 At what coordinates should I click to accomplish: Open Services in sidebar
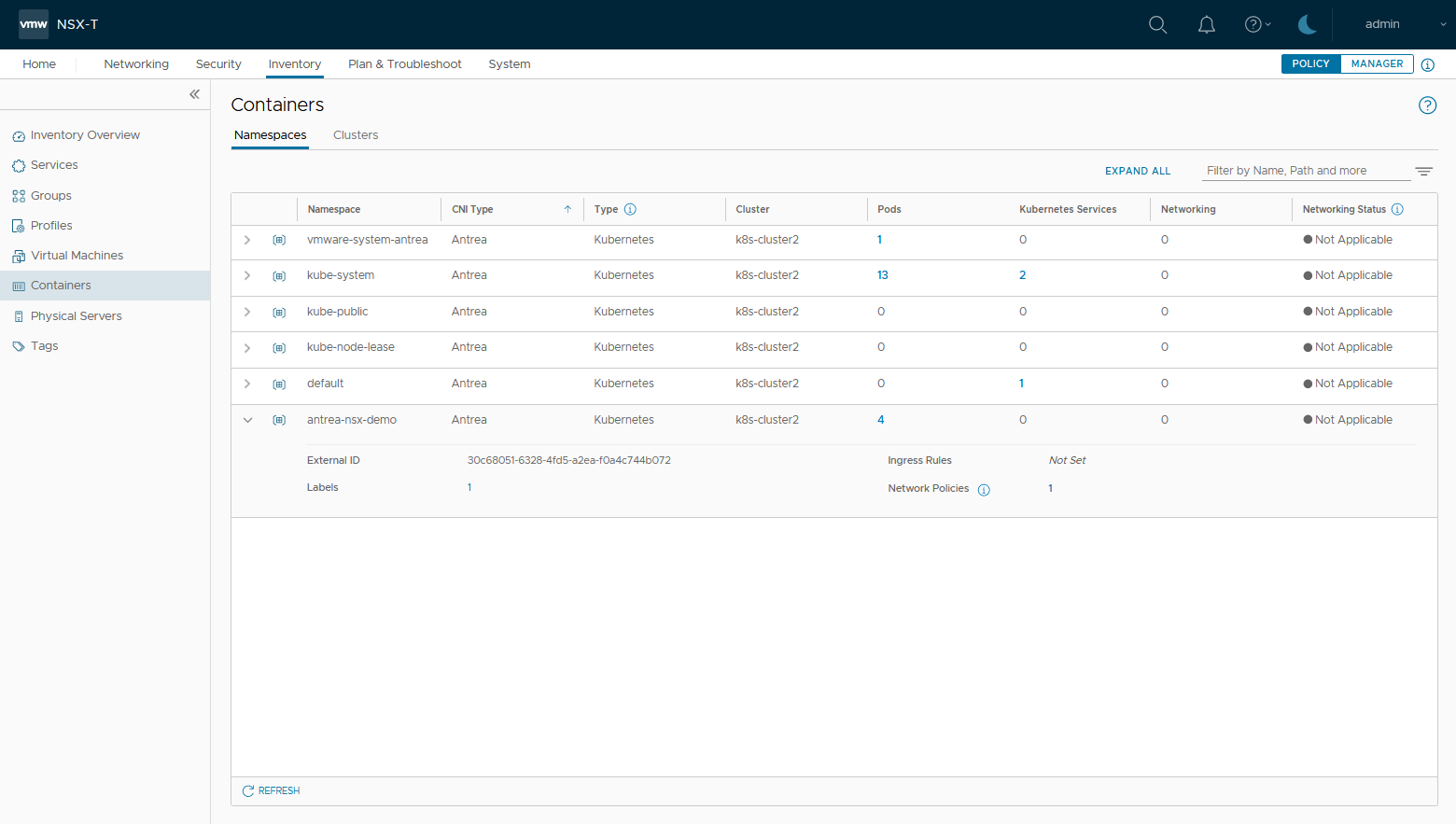tap(54, 165)
